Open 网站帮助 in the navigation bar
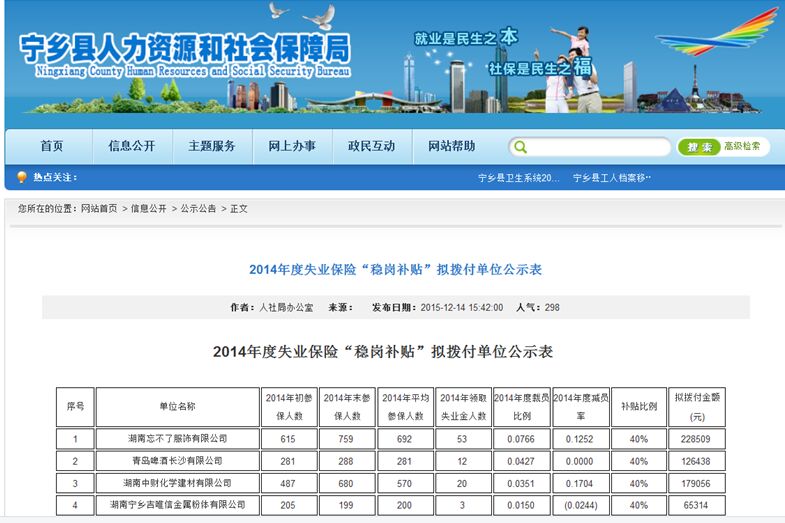 452,146
